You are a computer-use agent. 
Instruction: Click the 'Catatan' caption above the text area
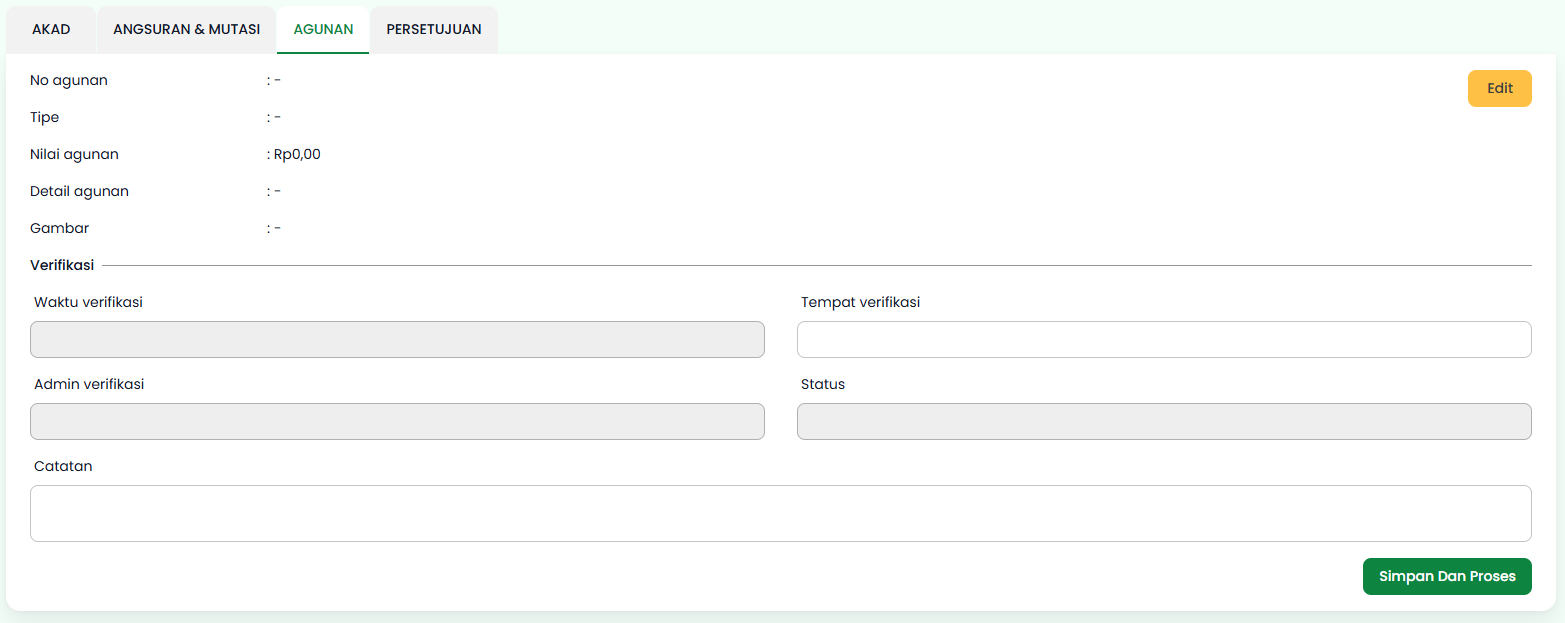point(63,466)
